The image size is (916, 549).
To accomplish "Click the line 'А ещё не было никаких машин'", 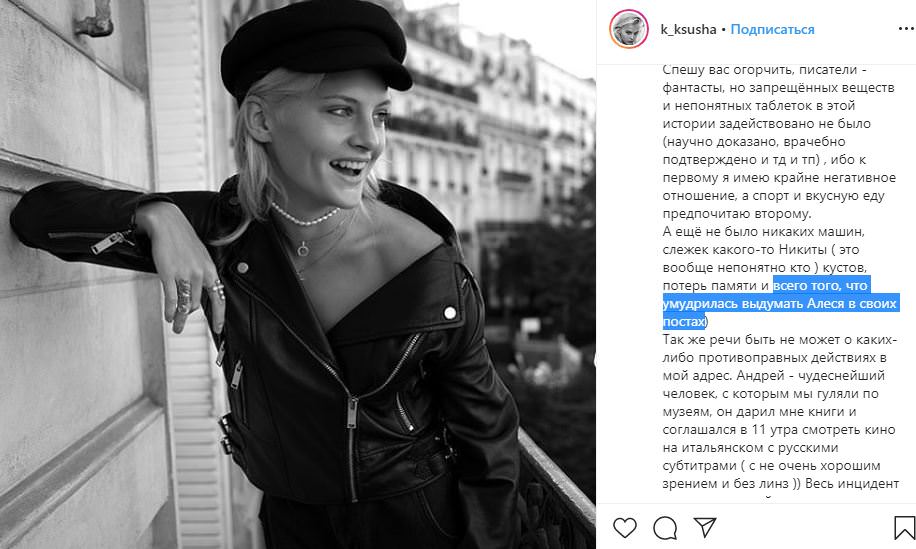I will coord(763,231).
